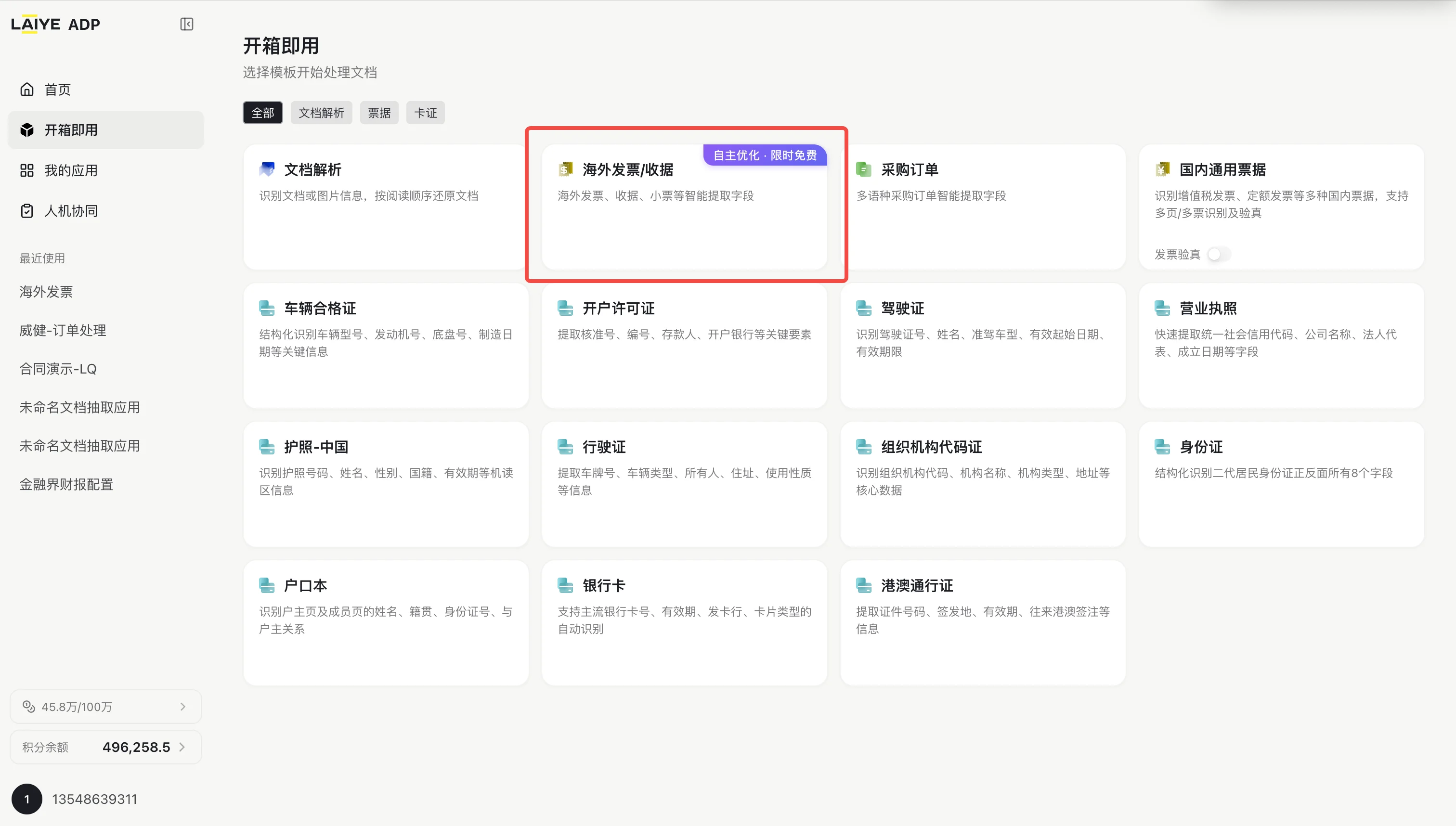The image size is (1456, 826).
Task: Click the usage quota icon beside 45.8万/100万
Action: pos(28,706)
